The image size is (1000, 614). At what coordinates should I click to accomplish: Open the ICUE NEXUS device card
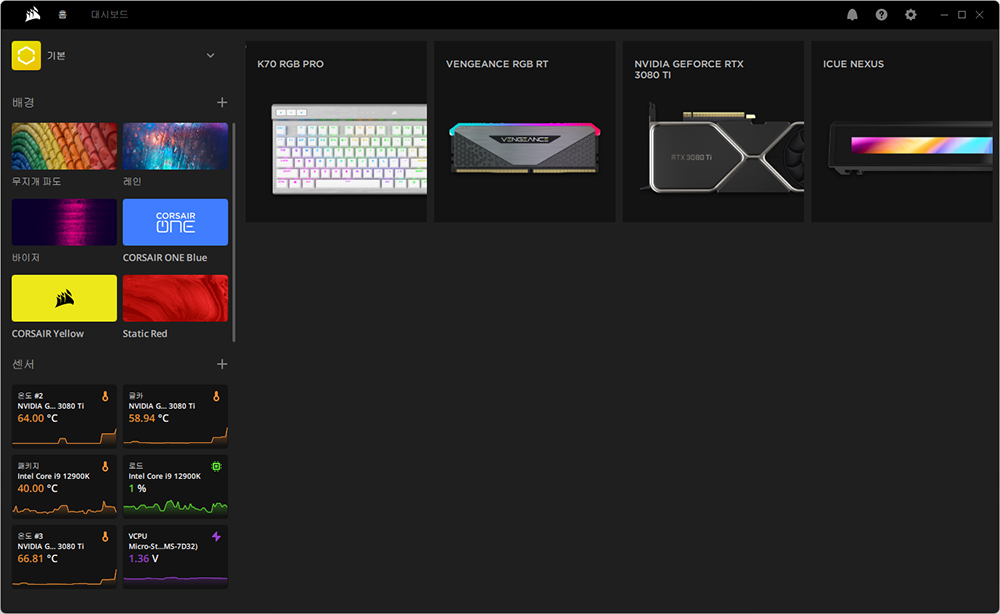[x=902, y=132]
